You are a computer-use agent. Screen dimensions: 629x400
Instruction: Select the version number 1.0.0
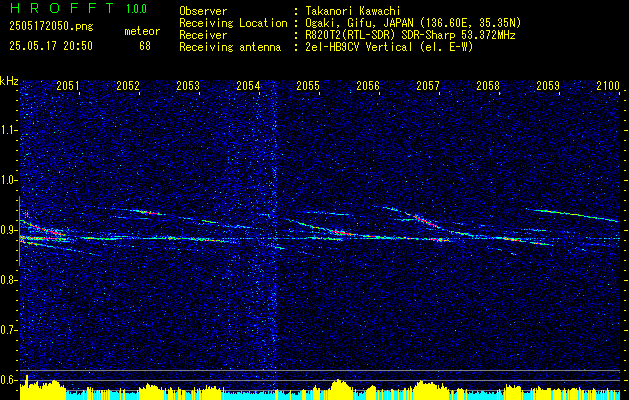[x=136, y=9]
